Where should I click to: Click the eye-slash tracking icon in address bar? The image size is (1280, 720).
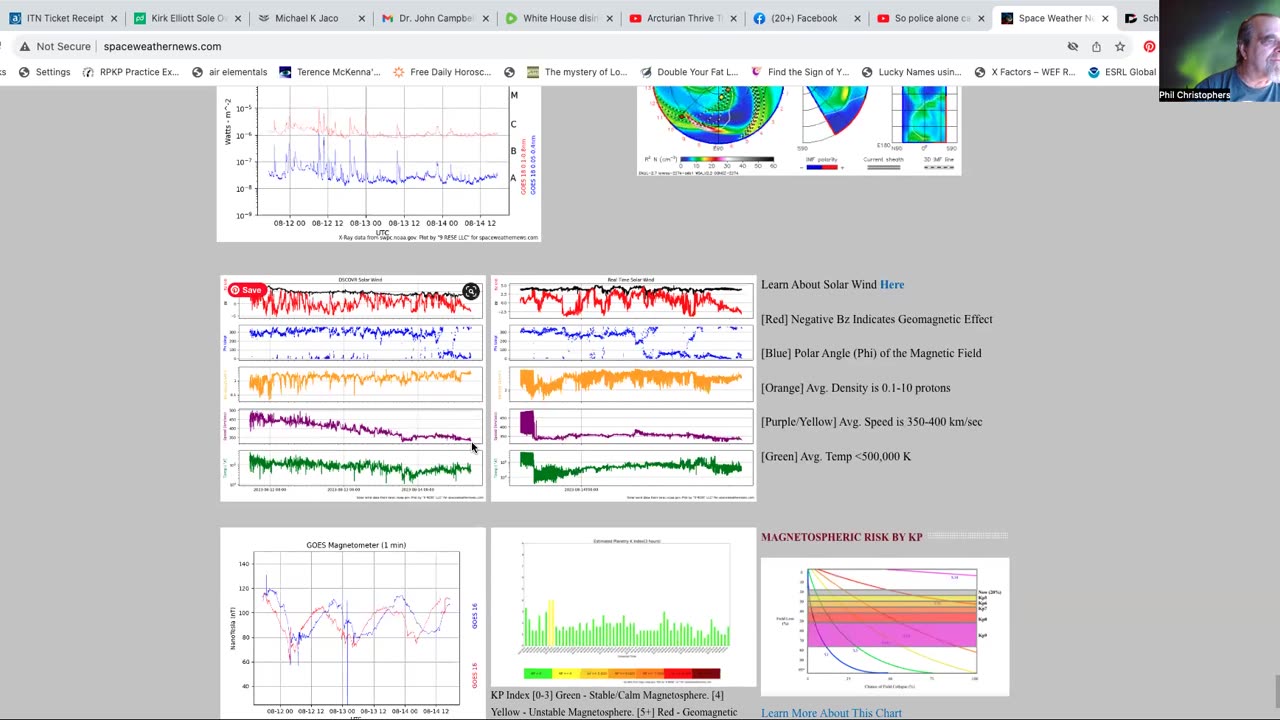click(1073, 46)
